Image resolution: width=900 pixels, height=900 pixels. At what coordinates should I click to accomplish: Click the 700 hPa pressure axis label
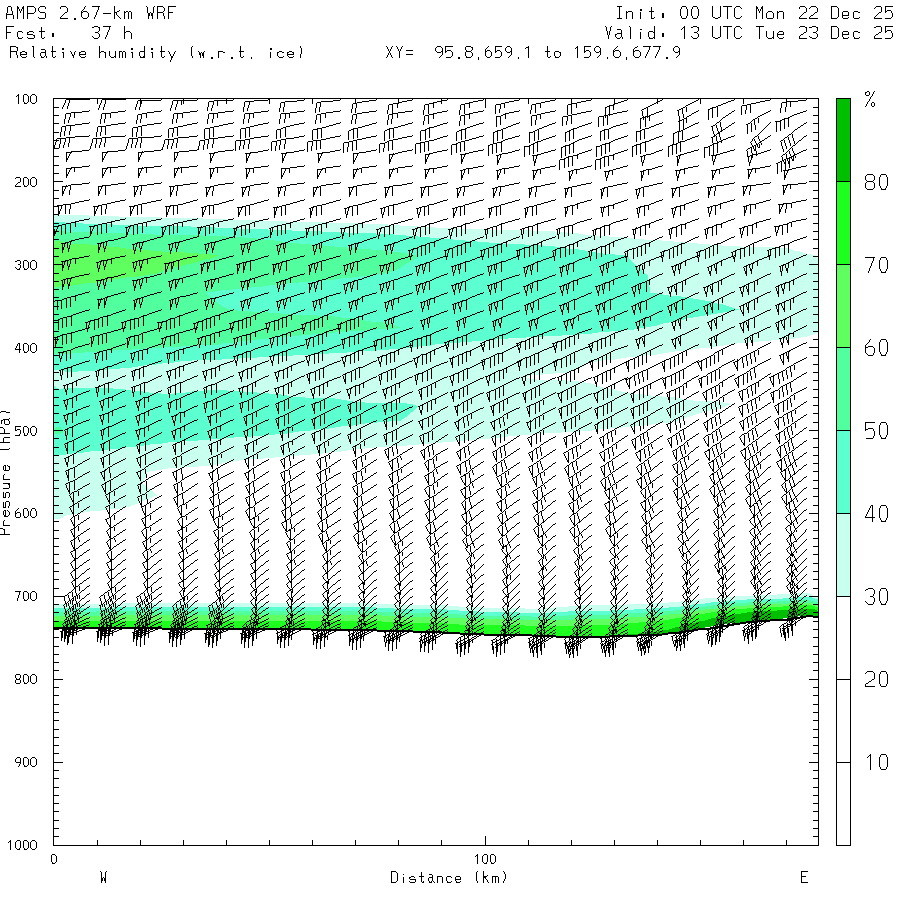pyautogui.click(x=26, y=596)
